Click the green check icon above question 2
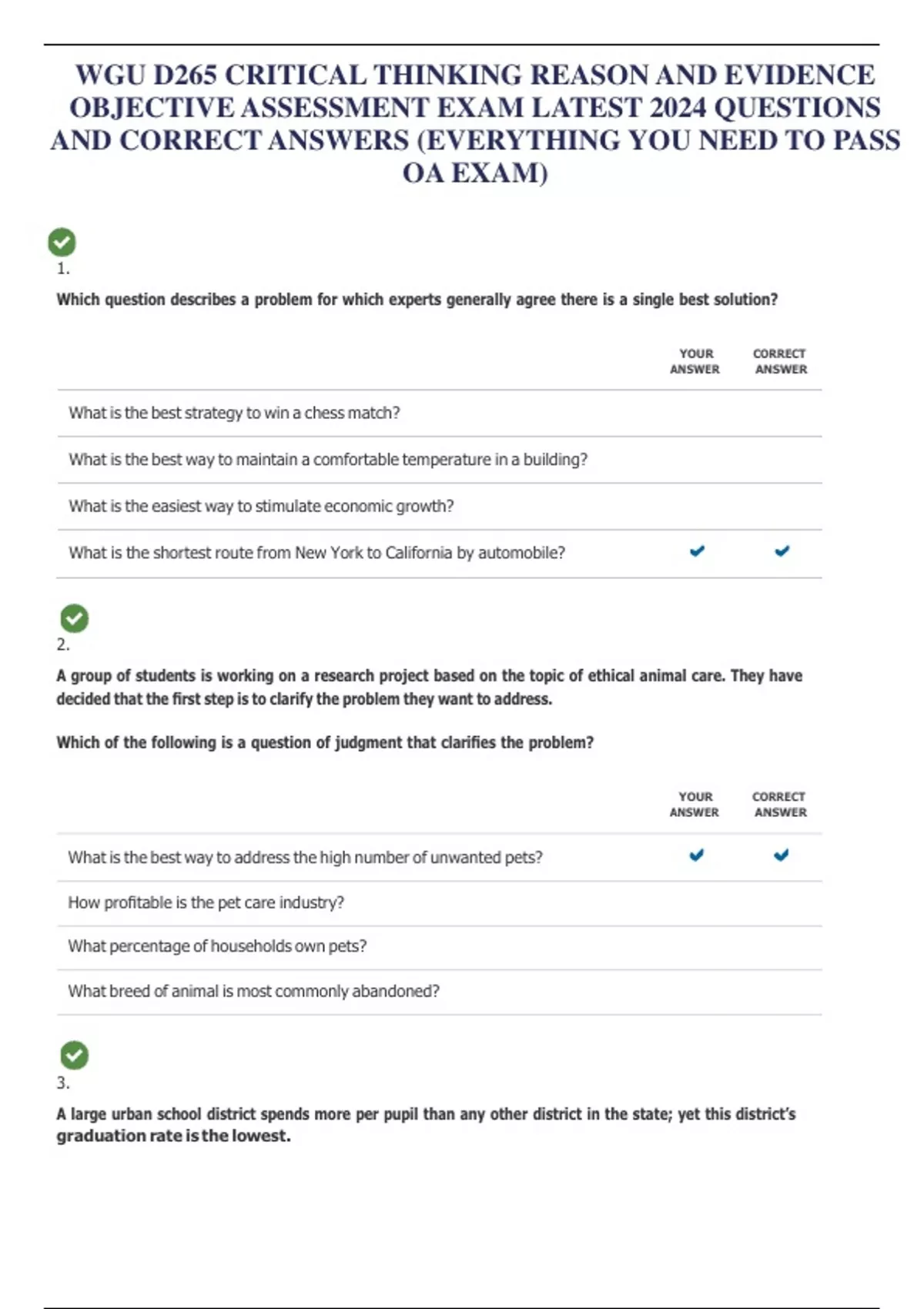 (x=74, y=618)
